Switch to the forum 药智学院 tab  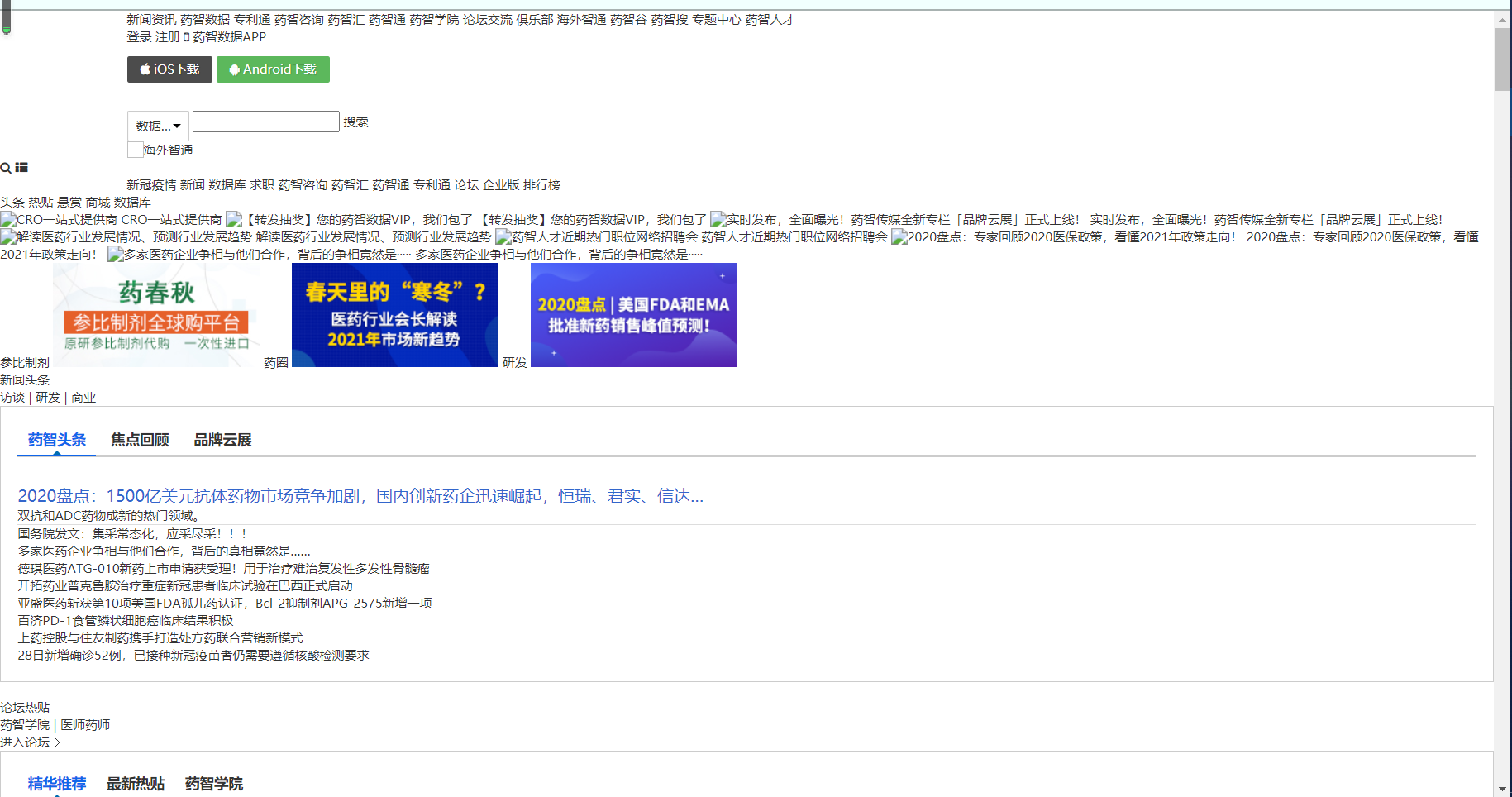point(214,784)
